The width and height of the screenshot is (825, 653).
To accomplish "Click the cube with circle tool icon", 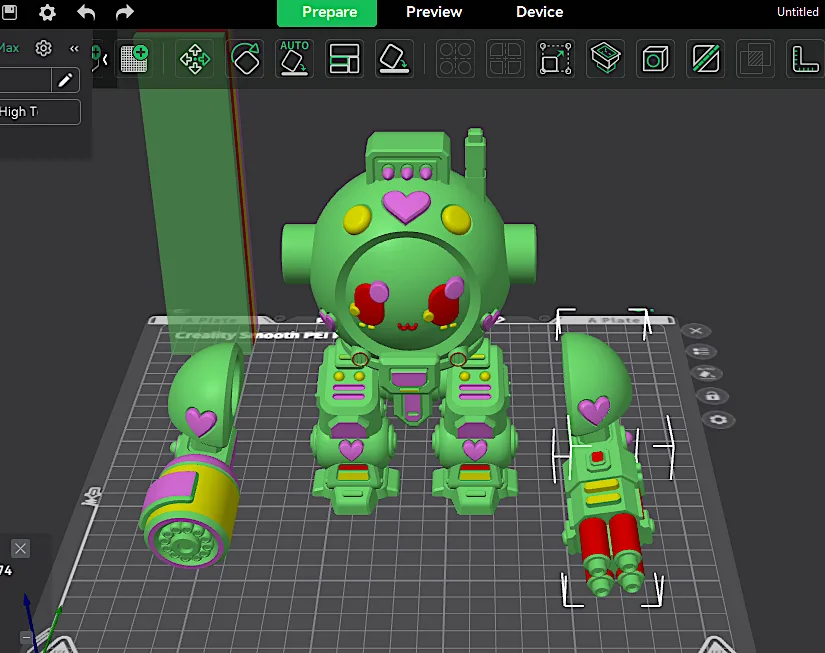I will (655, 58).
